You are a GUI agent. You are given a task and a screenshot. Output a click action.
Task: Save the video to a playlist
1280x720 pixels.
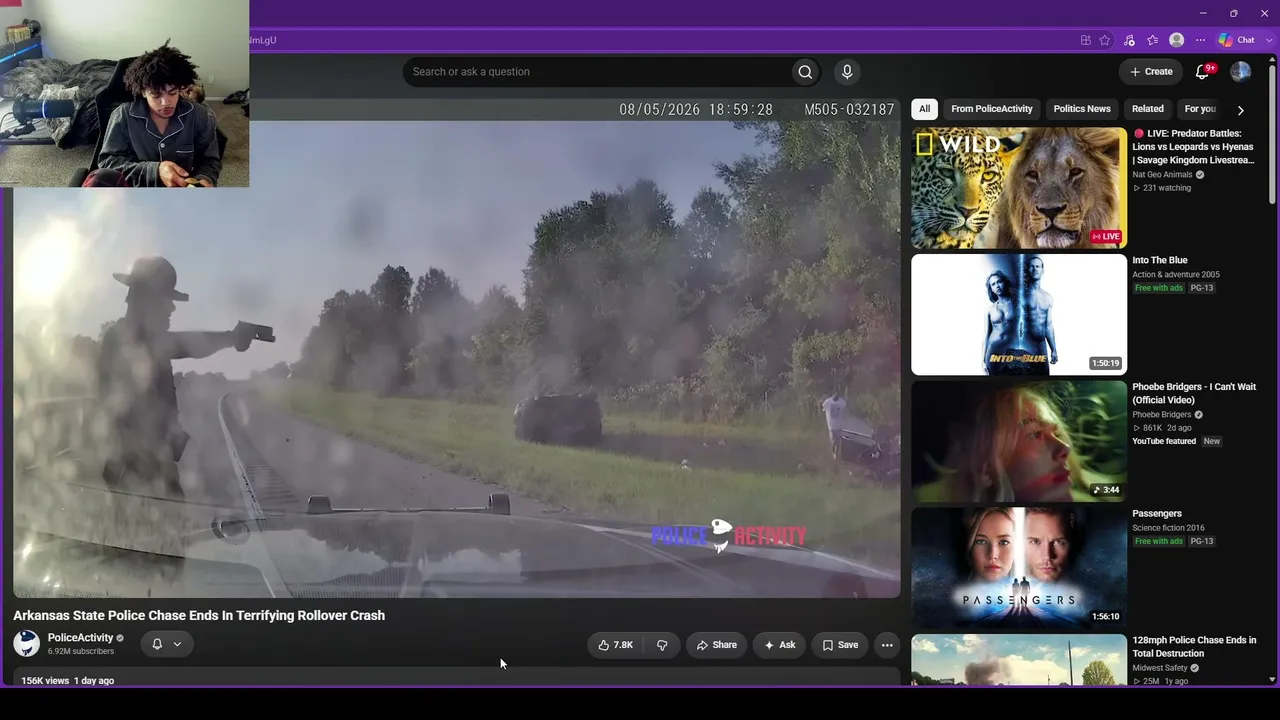[x=840, y=645]
